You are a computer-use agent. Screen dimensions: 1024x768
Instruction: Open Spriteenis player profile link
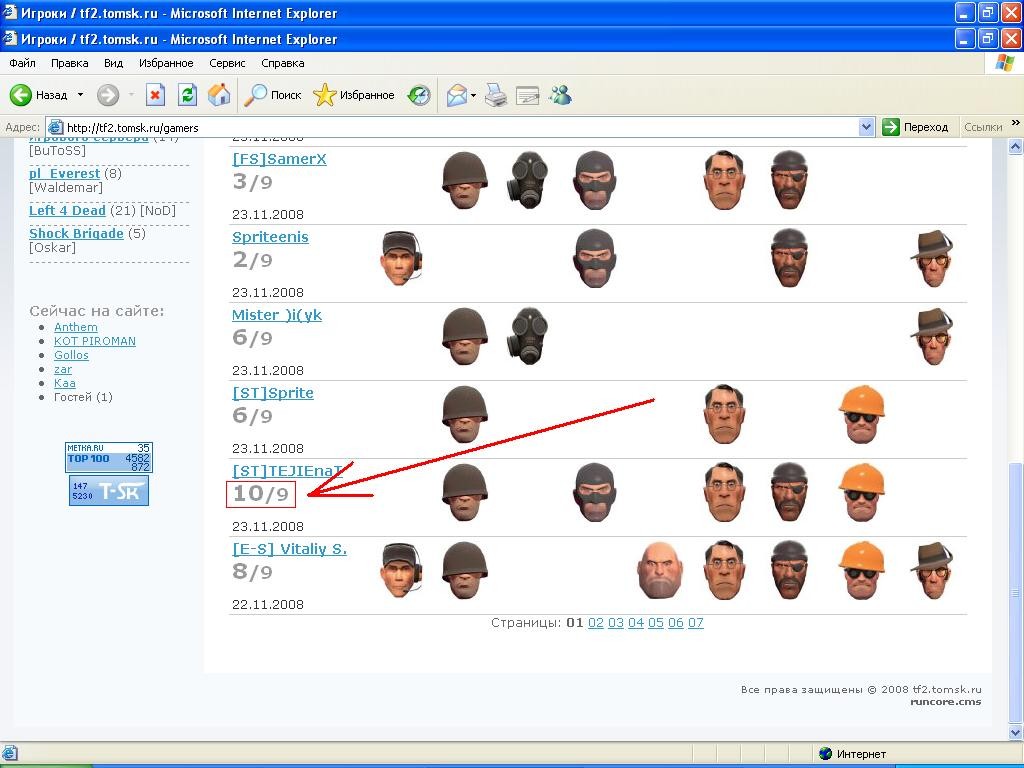pos(270,237)
